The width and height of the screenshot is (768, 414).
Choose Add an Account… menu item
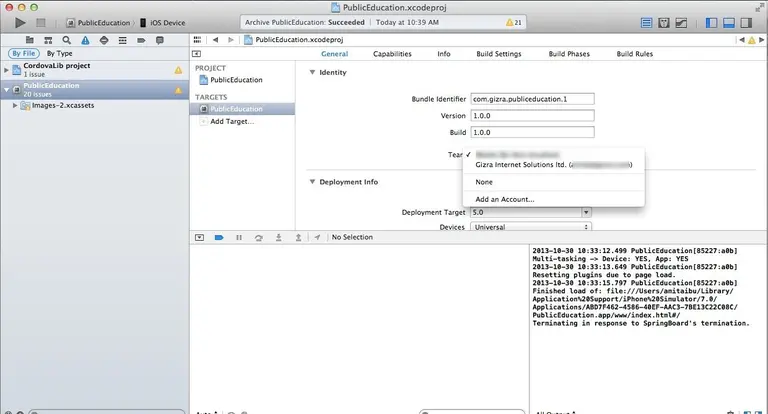(553, 199)
